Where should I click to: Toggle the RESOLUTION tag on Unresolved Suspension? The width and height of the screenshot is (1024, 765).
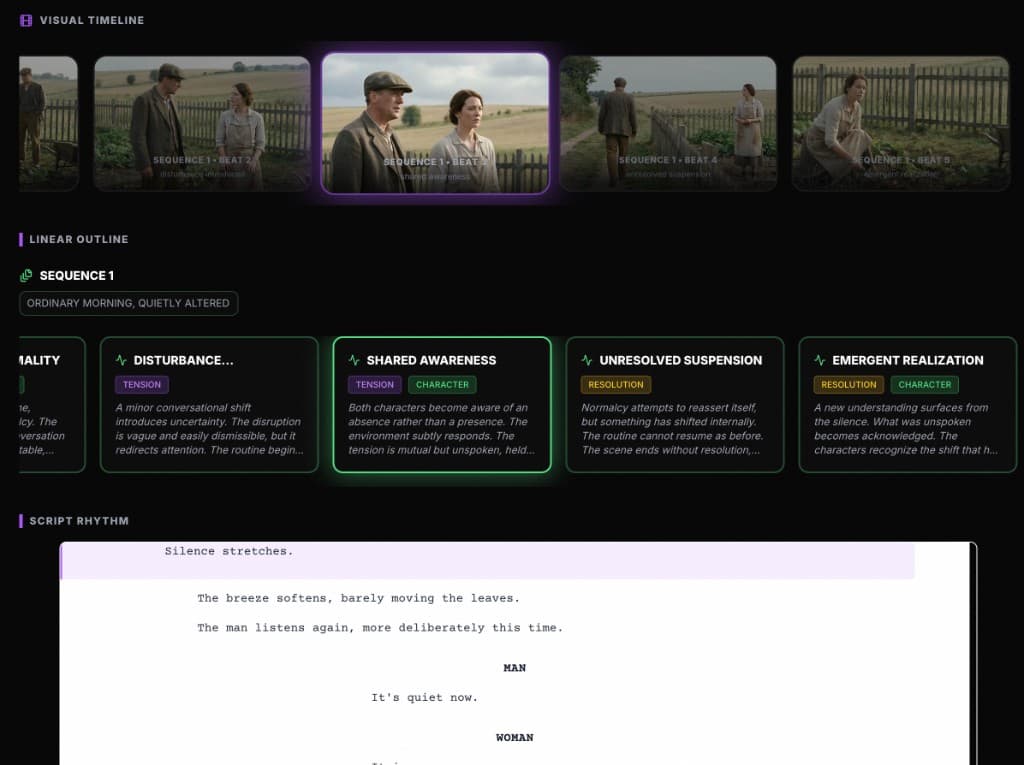(x=615, y=384)
